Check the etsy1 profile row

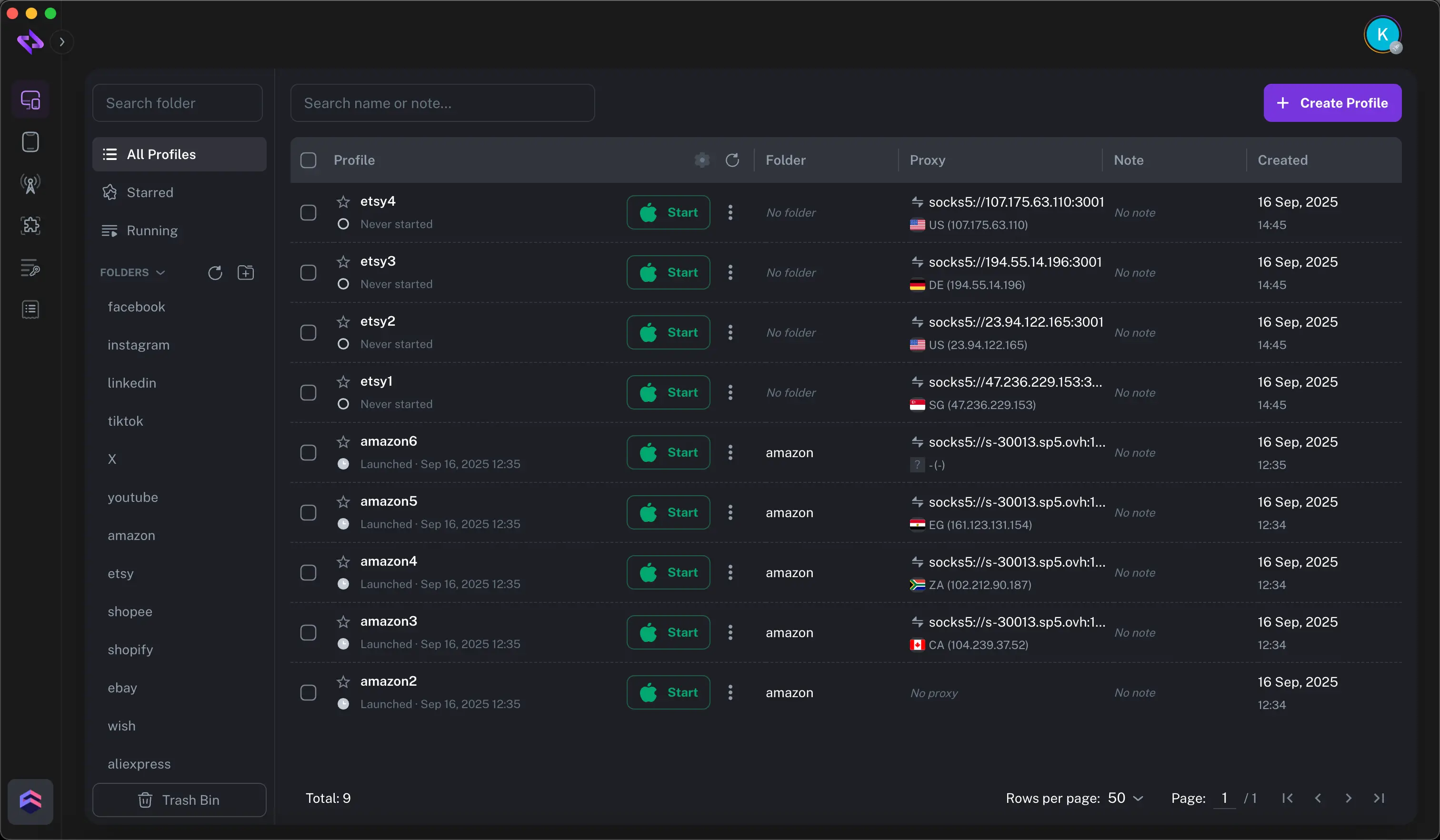tap(308, 392)
